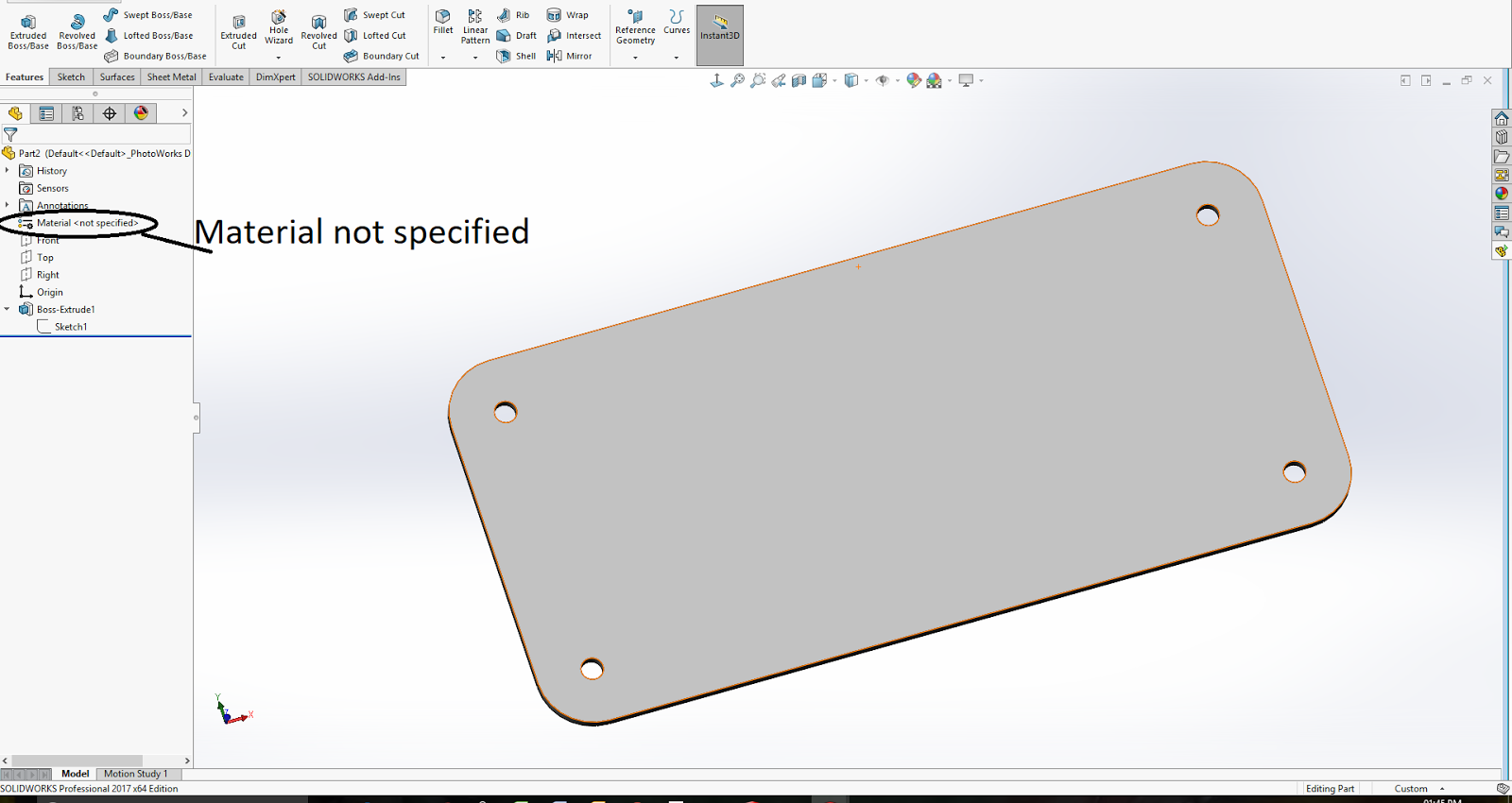1512x803 pixels.
Task: Toggle Instant3D mode
Action: pyautogui.click(x=720, y=35)
